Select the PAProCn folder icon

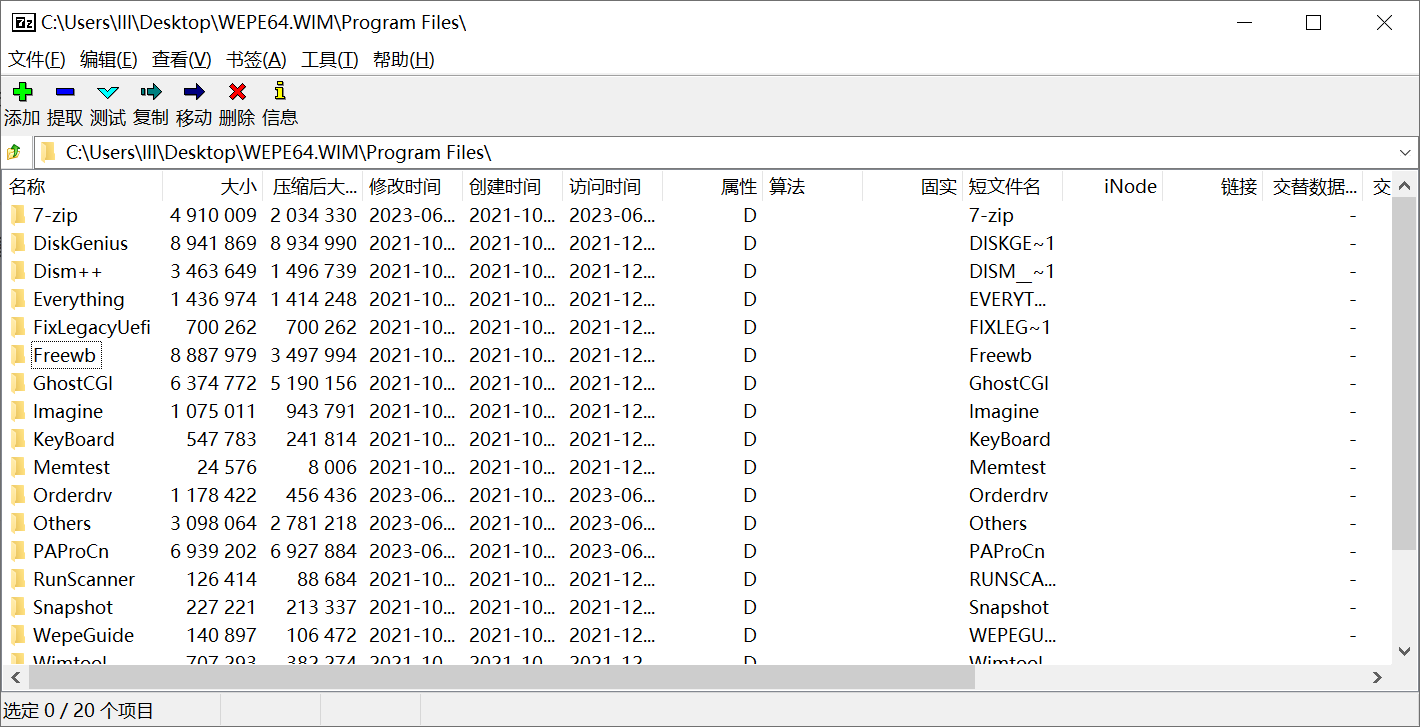pyautogui.click(x=19, y=551)
